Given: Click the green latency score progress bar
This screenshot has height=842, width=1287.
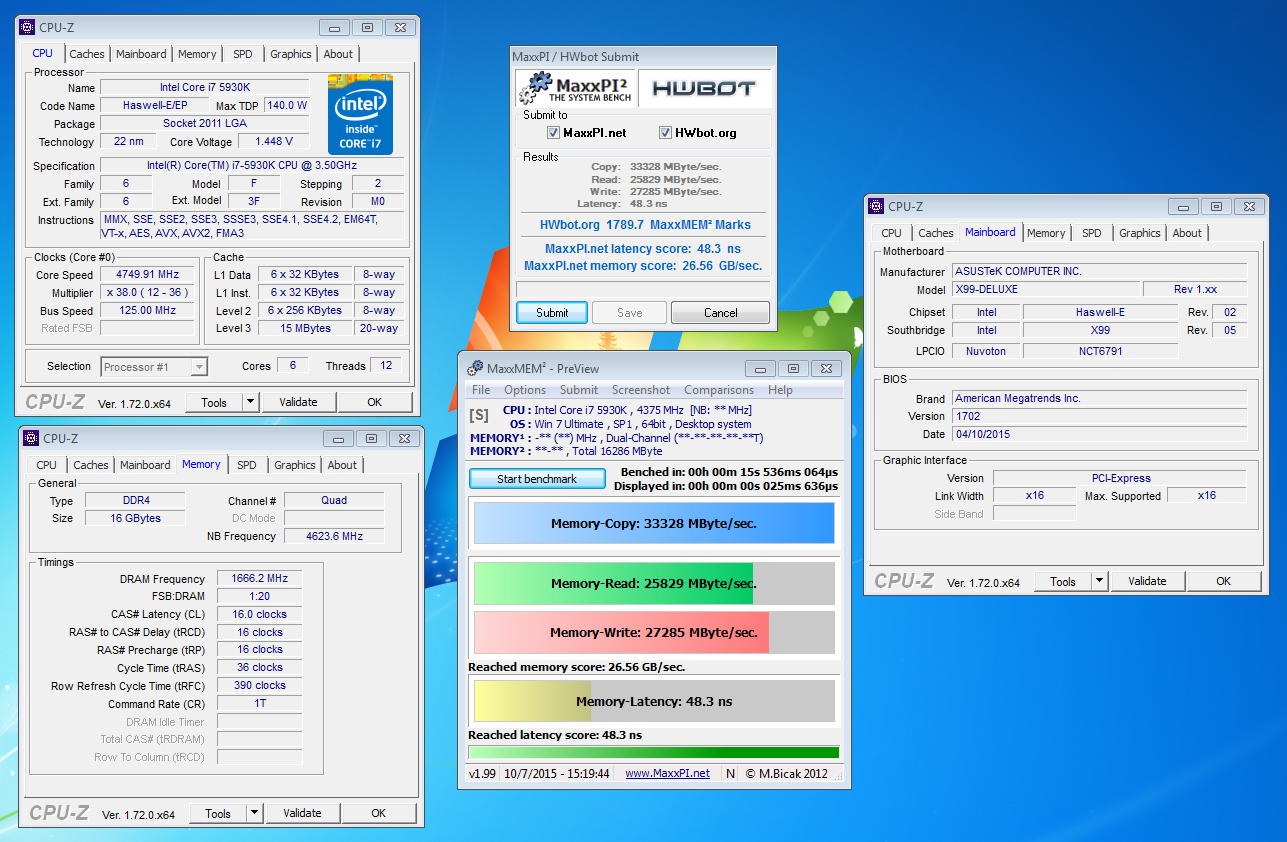Looking at the screenshot, I should [654, 753].
